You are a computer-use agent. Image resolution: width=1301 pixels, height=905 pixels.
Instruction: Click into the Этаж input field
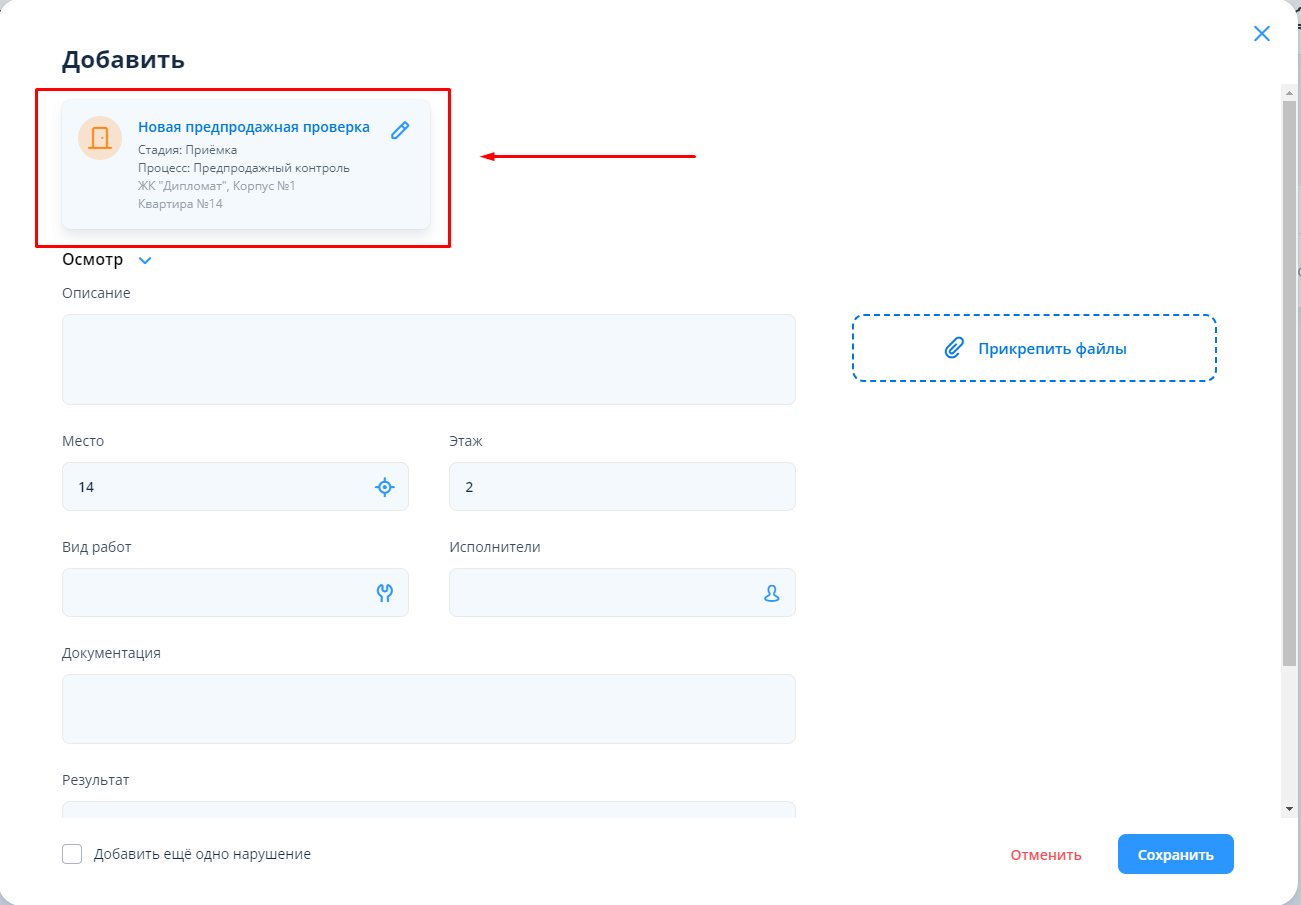click(x=622, y=487)
